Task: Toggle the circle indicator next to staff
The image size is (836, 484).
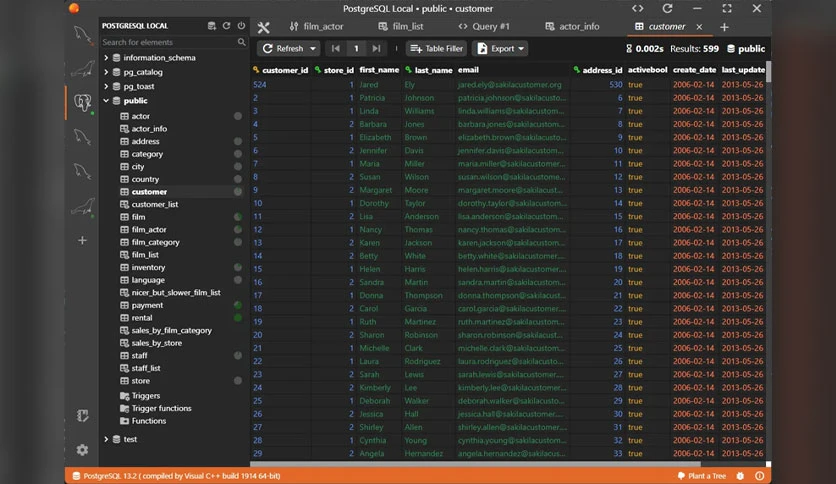Action: pyautogui.click(x=238, y=356)
